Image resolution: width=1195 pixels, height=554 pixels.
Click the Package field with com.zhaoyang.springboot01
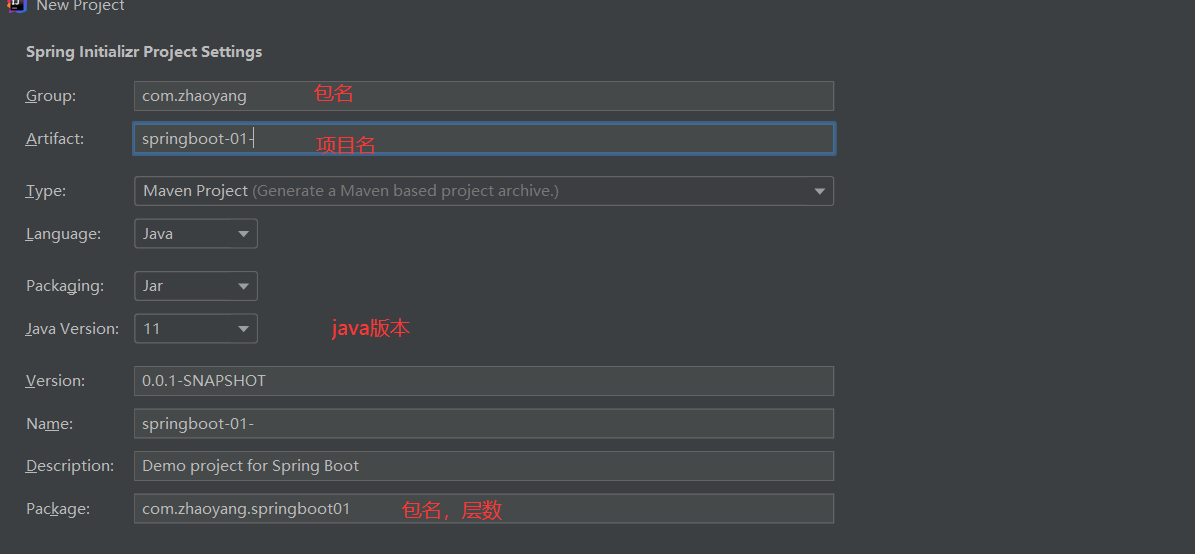(483, 509)
